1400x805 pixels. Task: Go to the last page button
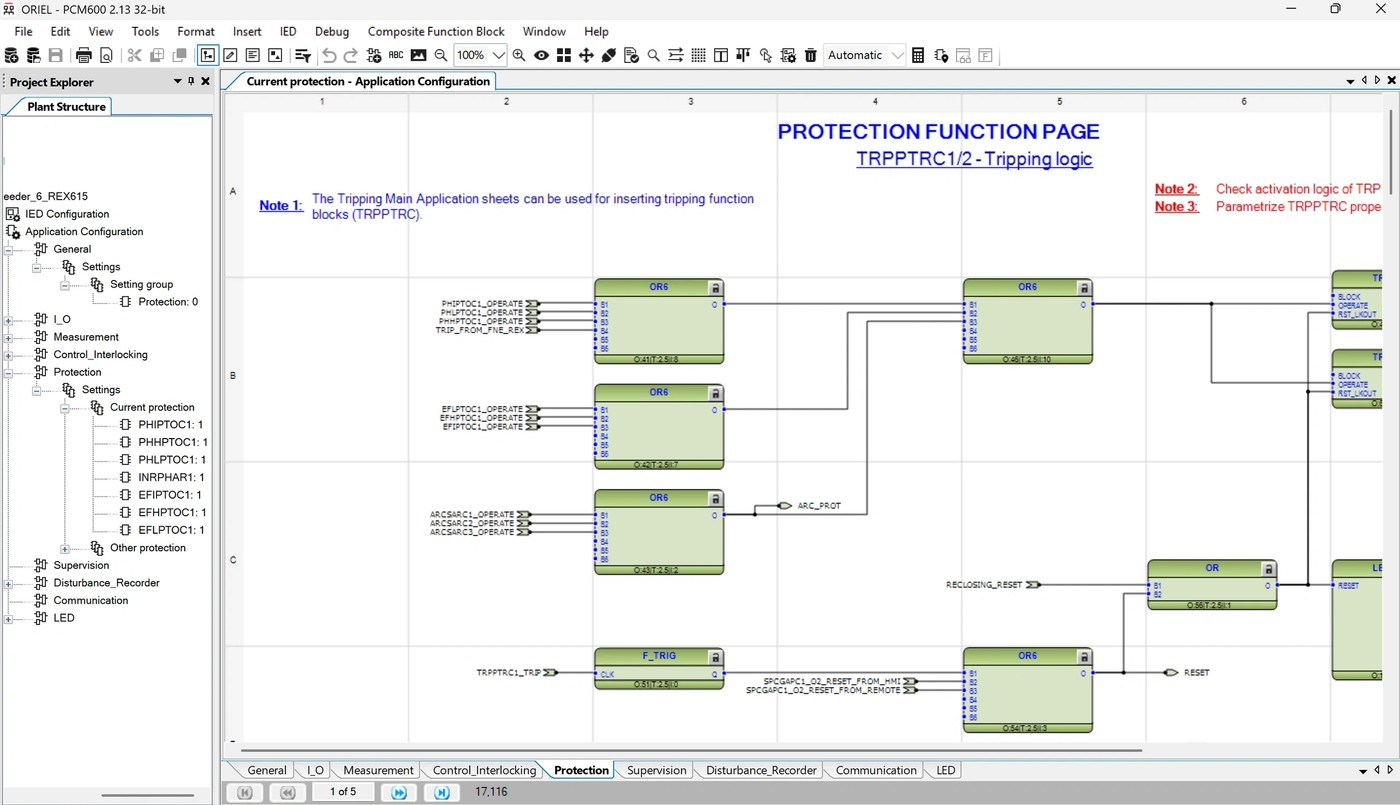tap(442, 792)
